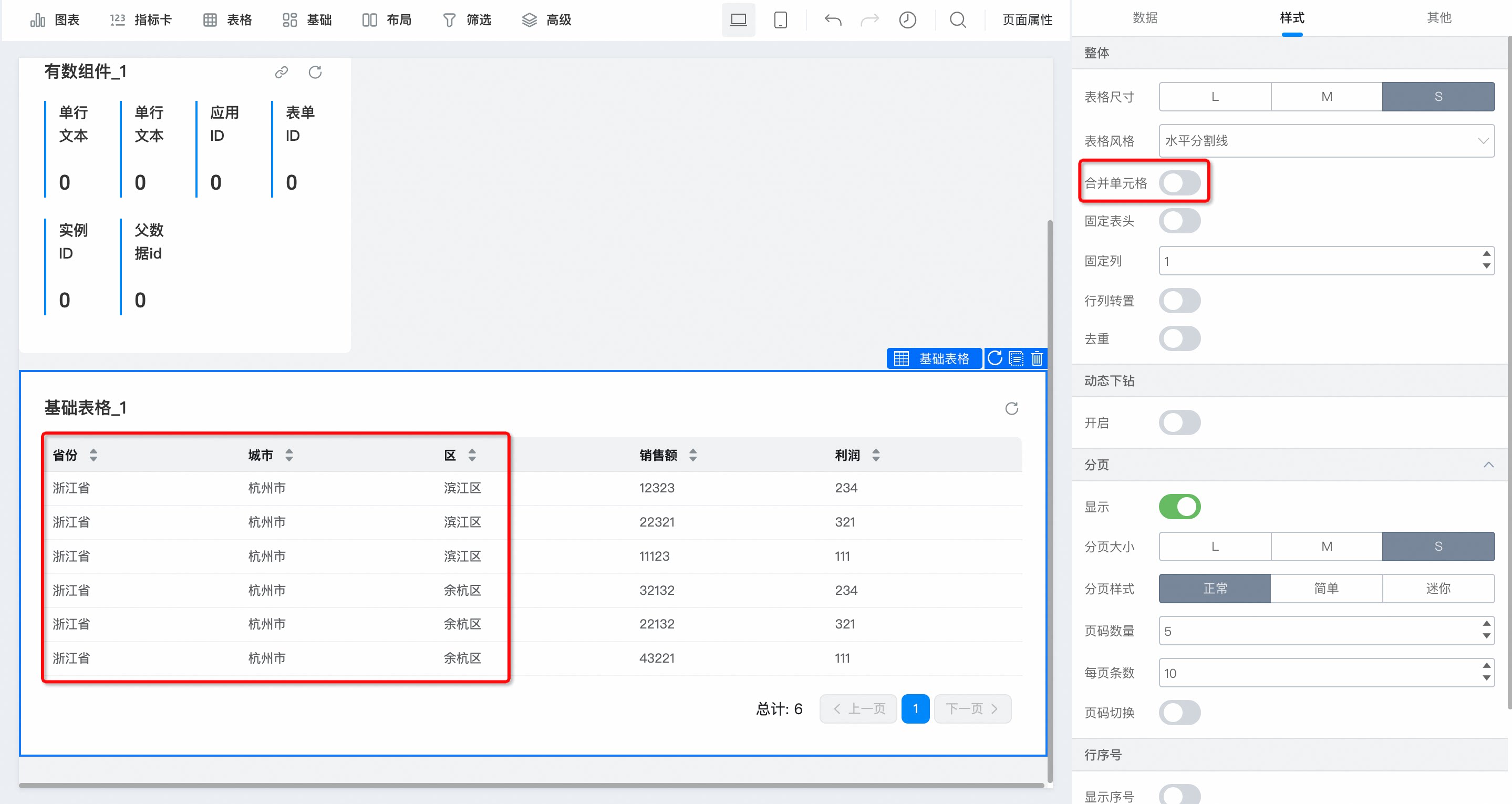Disable the 分页 显示 toggle
Image resolution: width=1512 pixels, height=804 pixels.
point(1179,506)
